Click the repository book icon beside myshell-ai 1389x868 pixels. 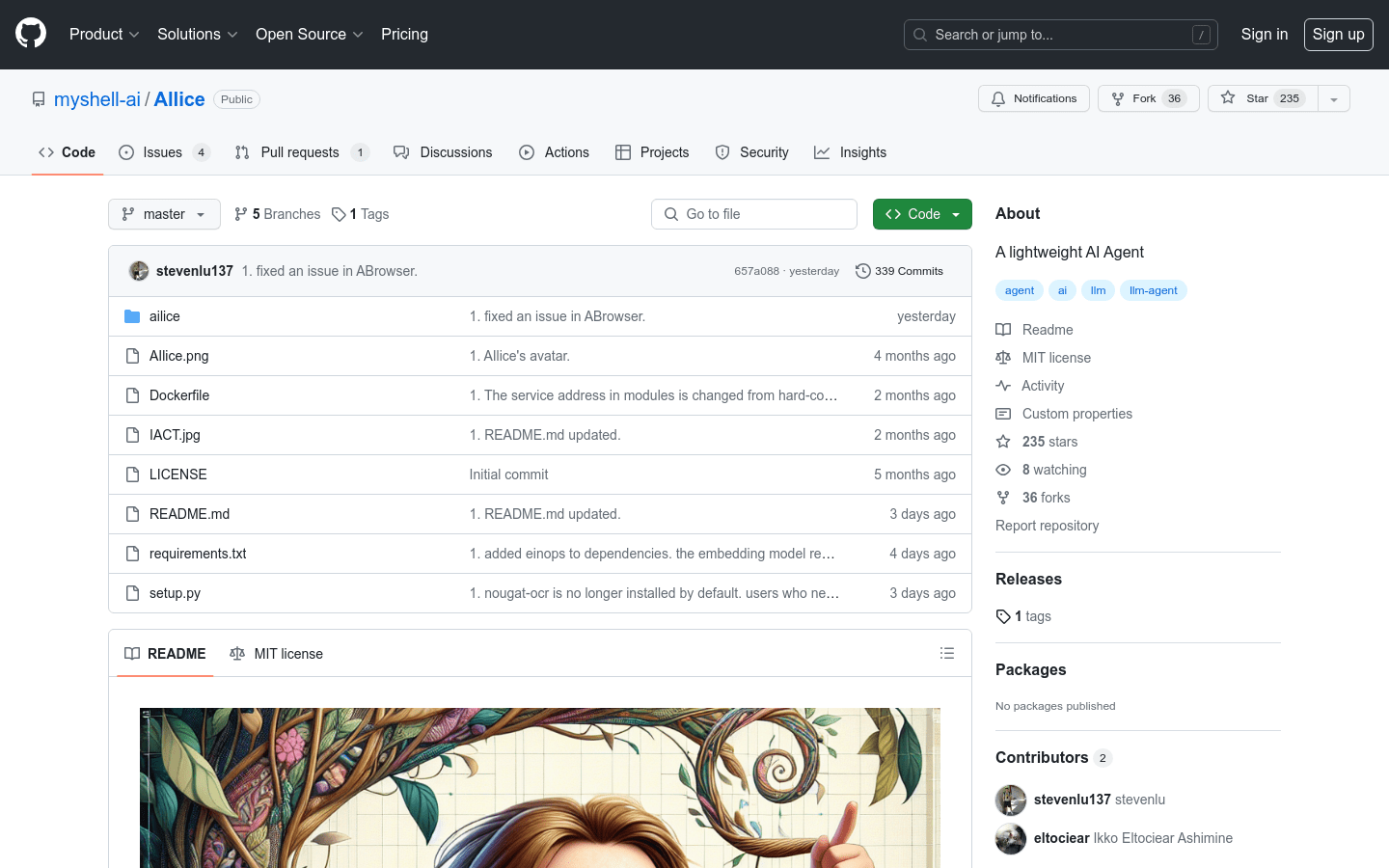(x=39, y=98)
